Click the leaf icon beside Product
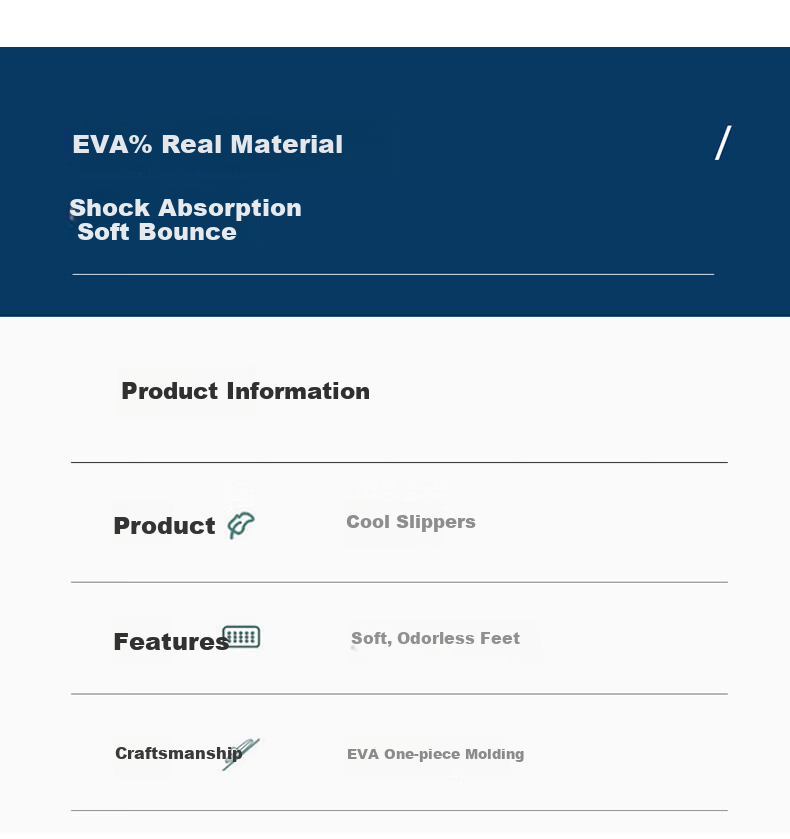 pyautogui.click(x=241, y=525)
